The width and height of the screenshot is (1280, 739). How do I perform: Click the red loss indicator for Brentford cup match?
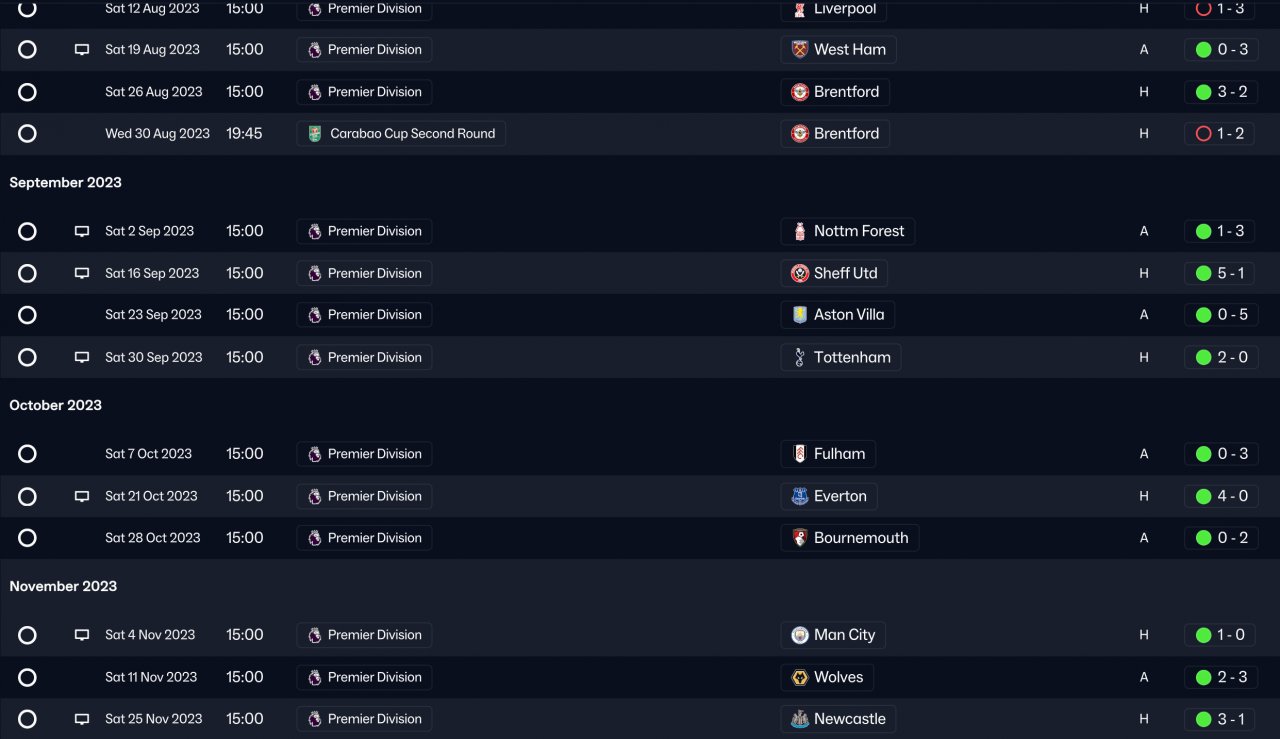coord(1204,134)
